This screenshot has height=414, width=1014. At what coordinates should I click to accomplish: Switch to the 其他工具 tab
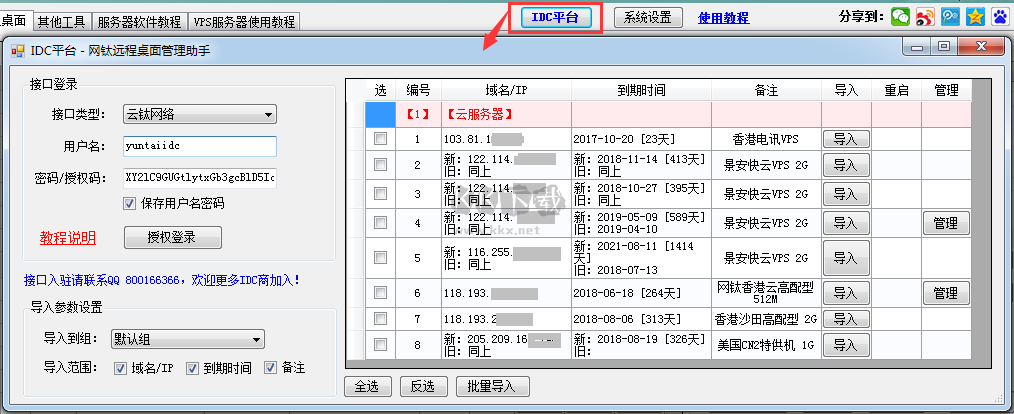(x=61, y=22)
